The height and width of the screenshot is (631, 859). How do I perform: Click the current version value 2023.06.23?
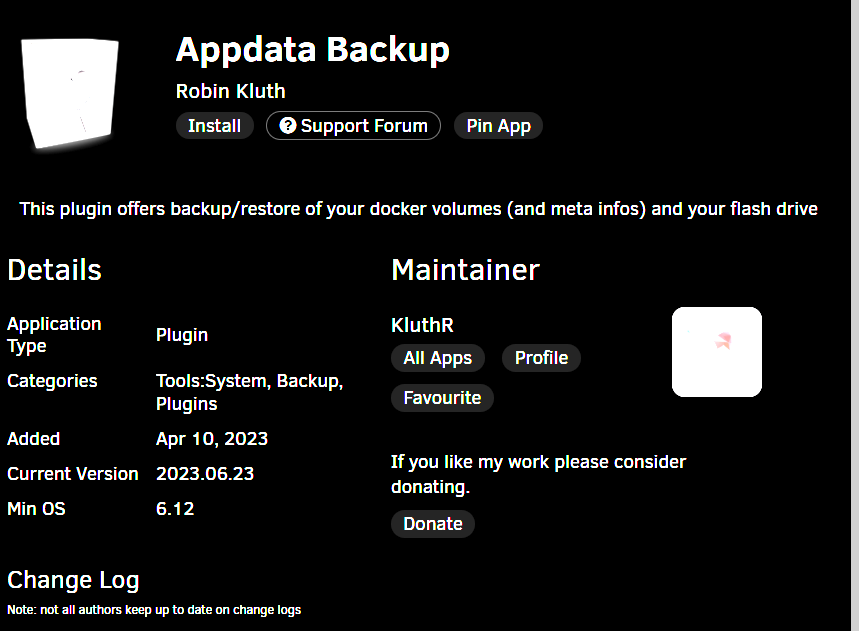coord(205,474)
